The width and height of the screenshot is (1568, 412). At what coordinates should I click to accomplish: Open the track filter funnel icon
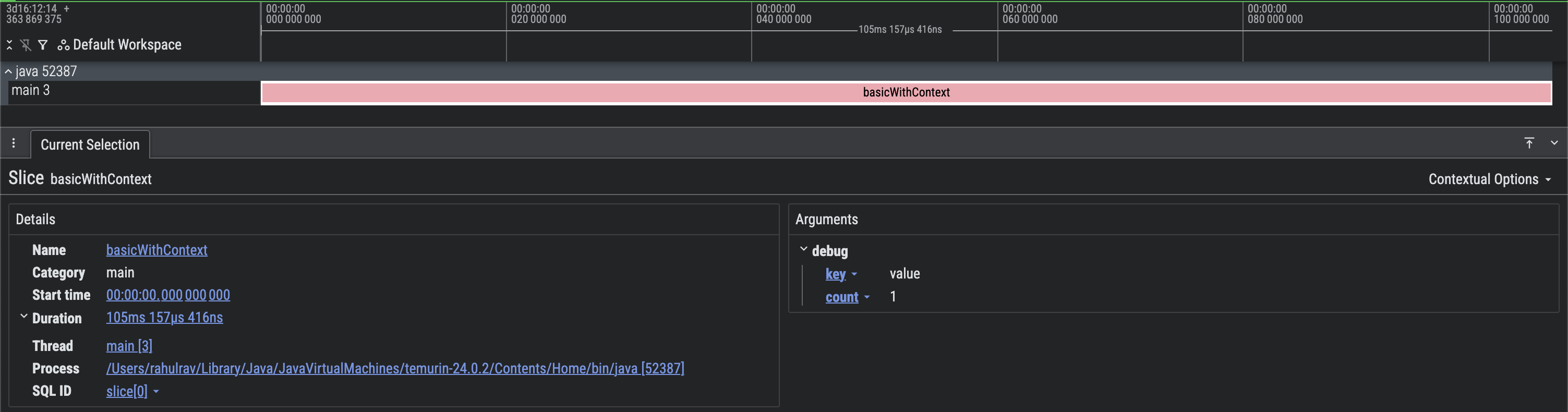pyautogui.click(x=43, y=45)
